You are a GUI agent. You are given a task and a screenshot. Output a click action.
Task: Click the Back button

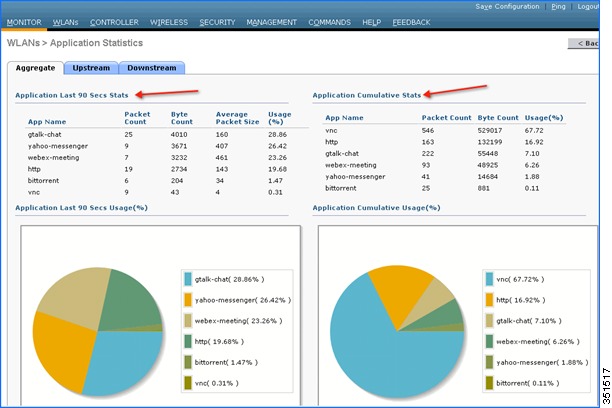[x=584, y=43]
